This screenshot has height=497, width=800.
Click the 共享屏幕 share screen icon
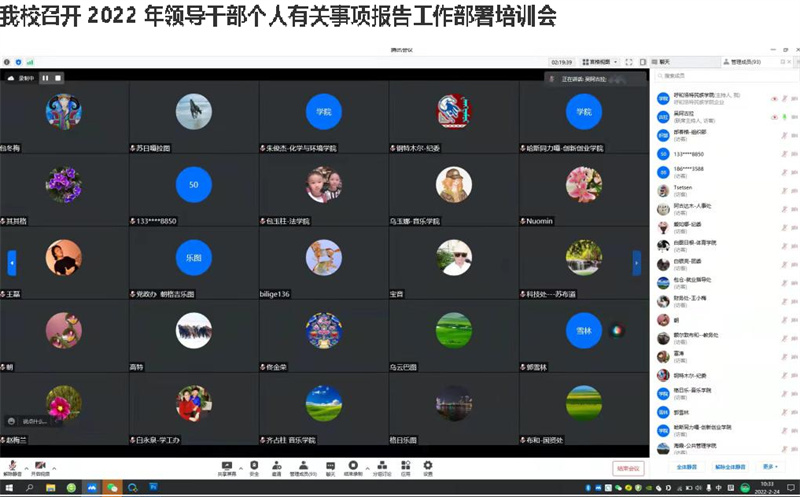click(x=227, y=466)
